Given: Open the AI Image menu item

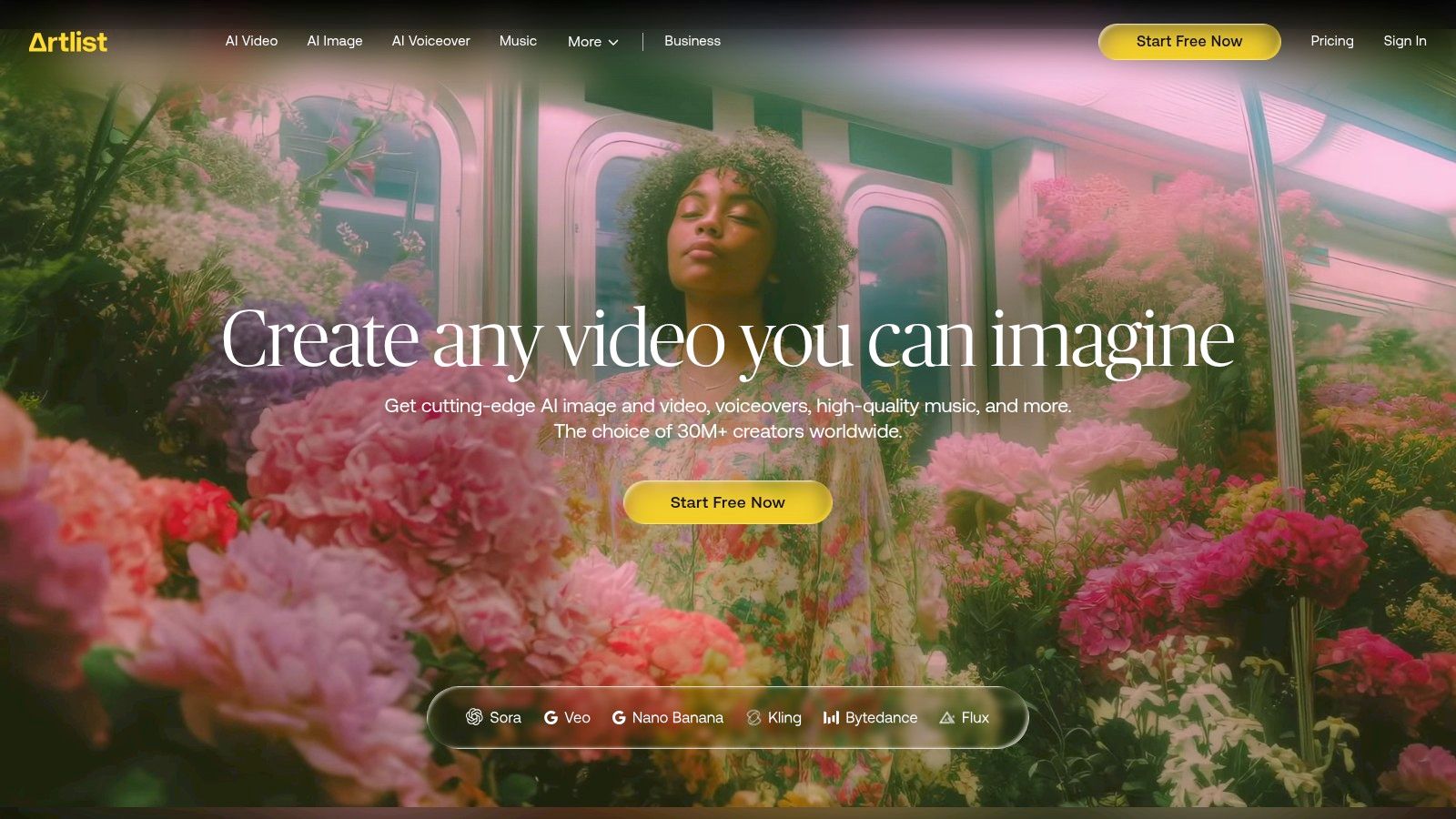Looking at the screenshot, I should [335, 41].
